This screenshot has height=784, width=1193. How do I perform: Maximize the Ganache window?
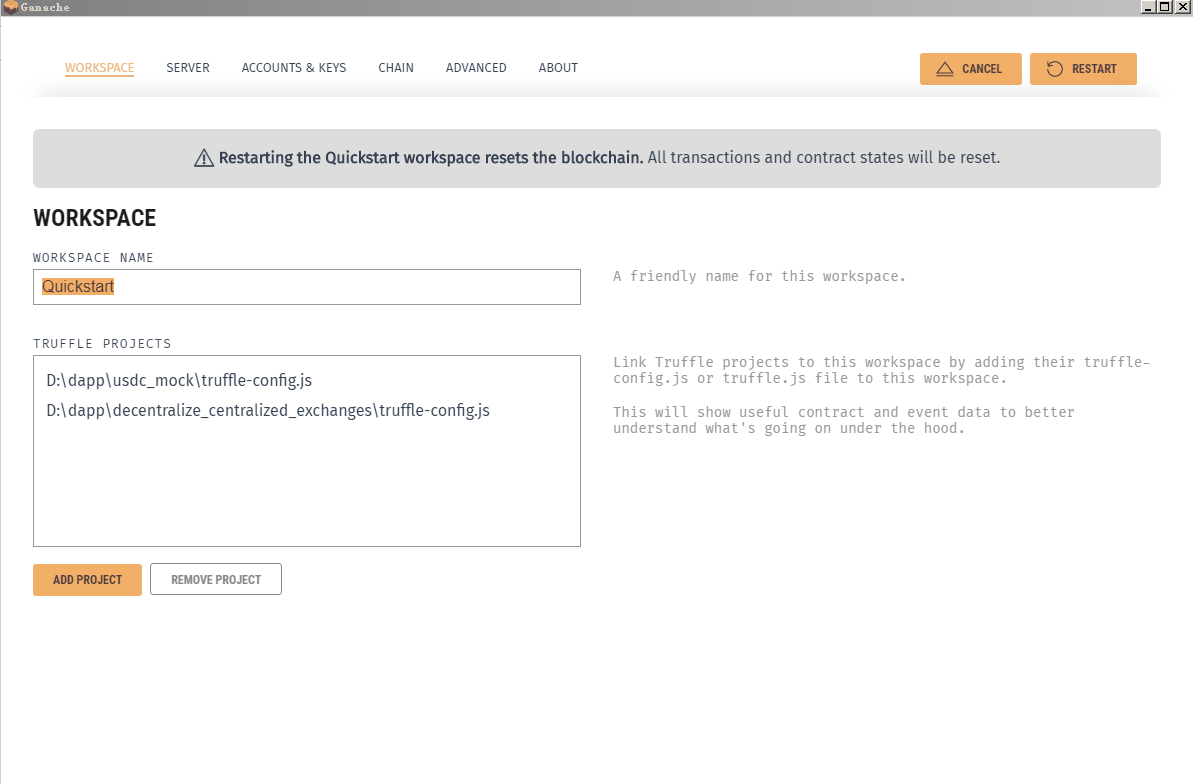pos(1164,7)
